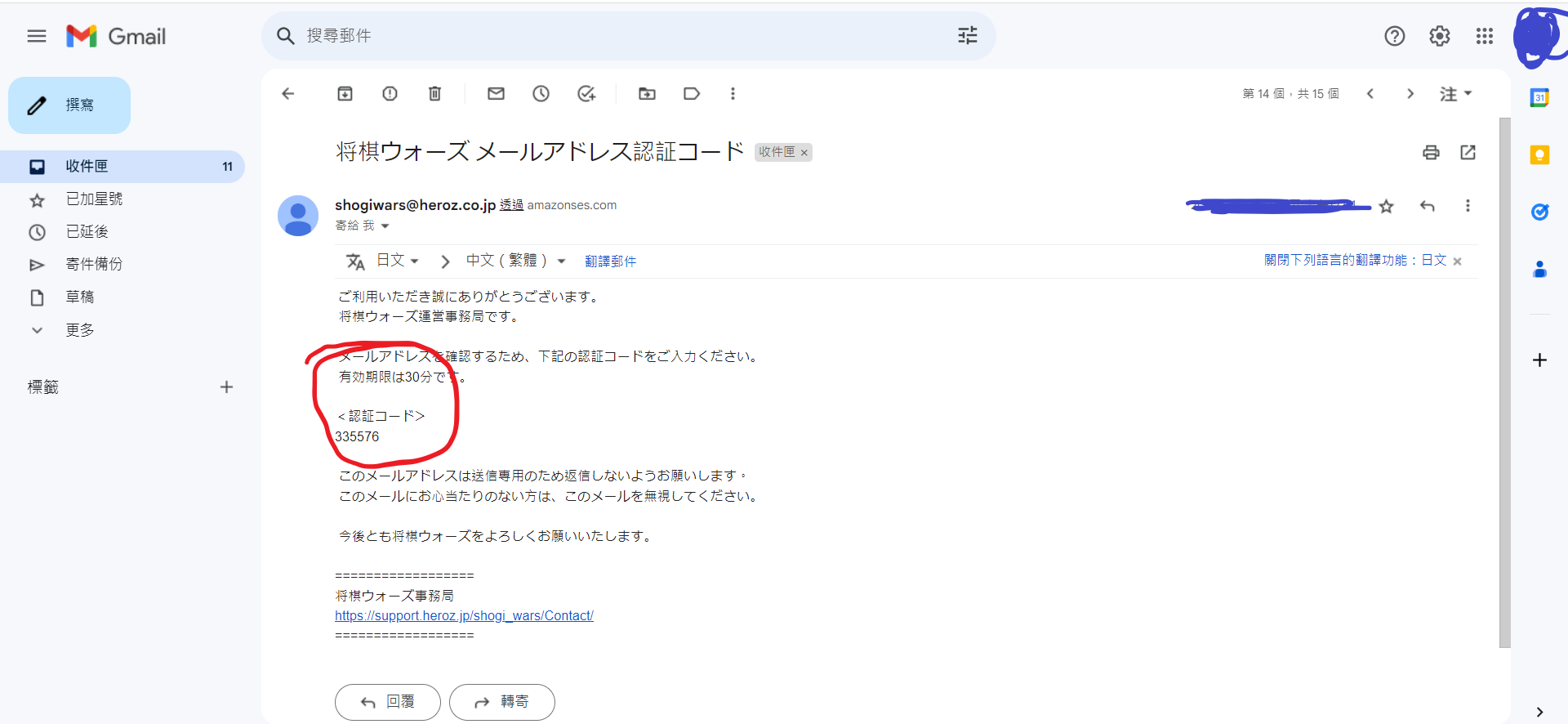Open message more options dots
Screen dimensions: 1568x724
coord(1468,206)
